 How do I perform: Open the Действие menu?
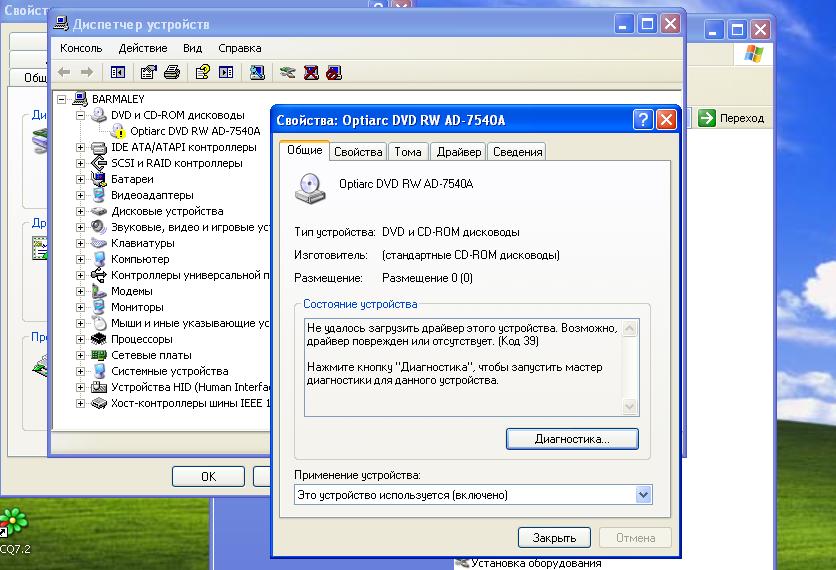(x=143, y=48)
